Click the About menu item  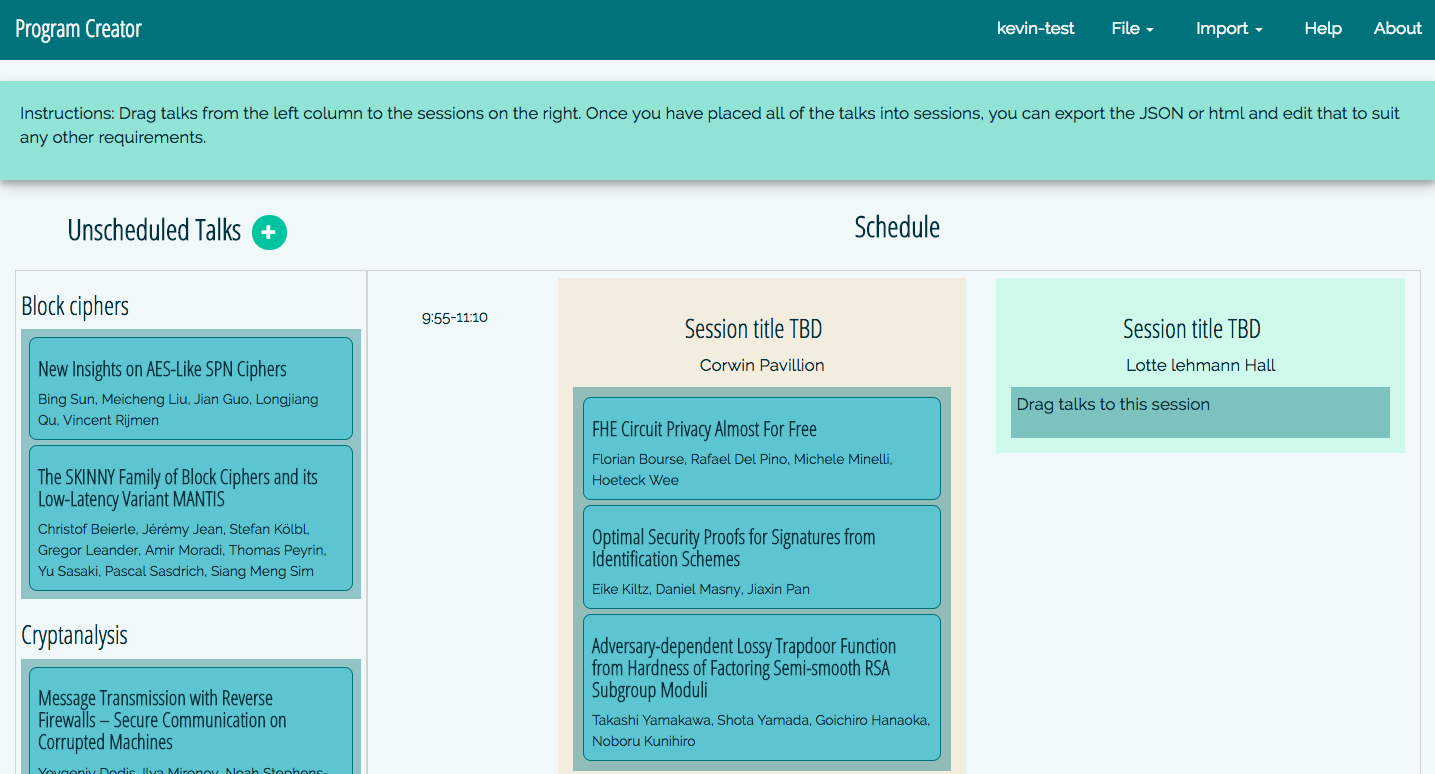[x=1397, y=28]
